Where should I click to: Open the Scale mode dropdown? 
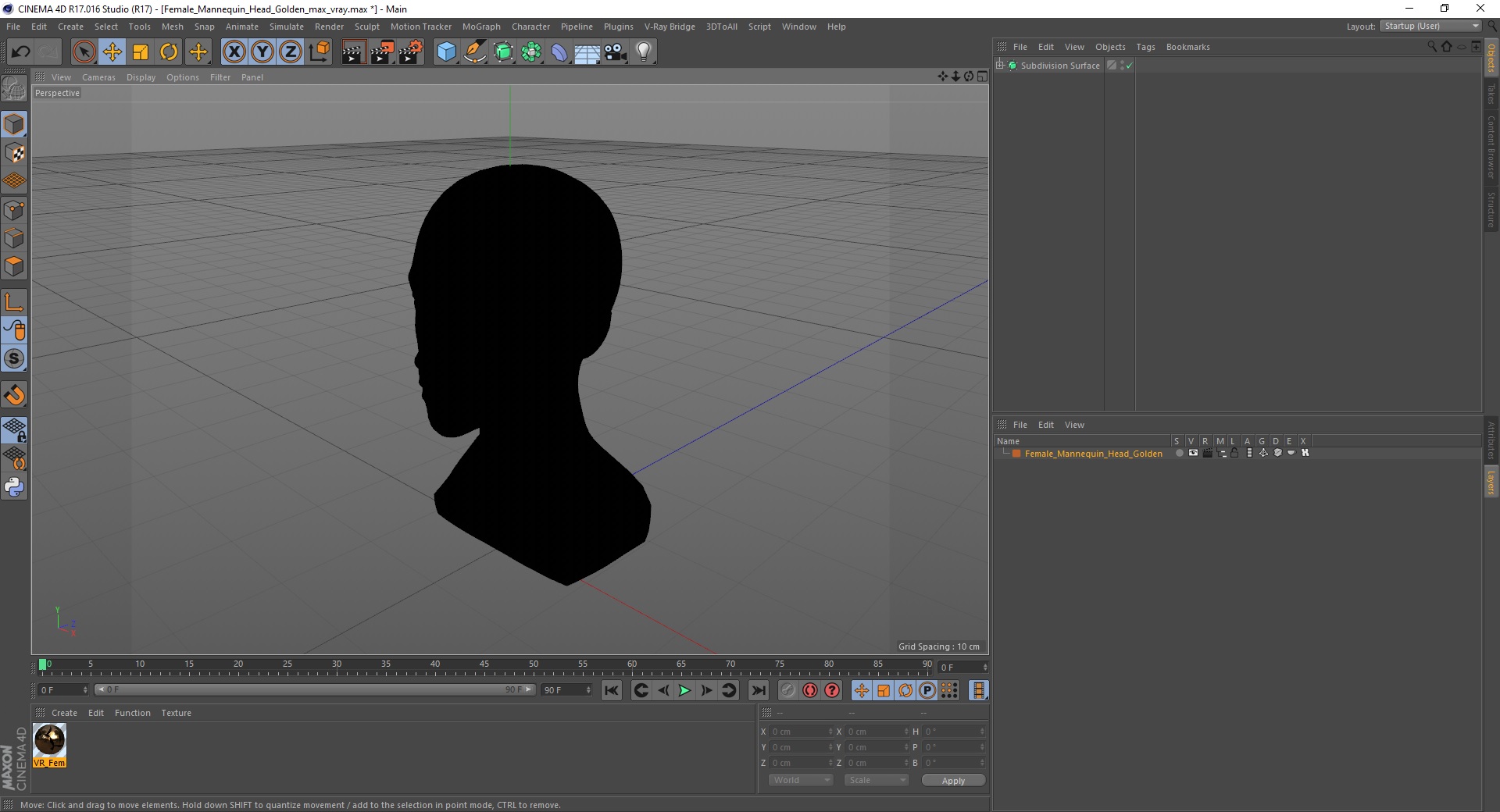[x=877, y=780]
